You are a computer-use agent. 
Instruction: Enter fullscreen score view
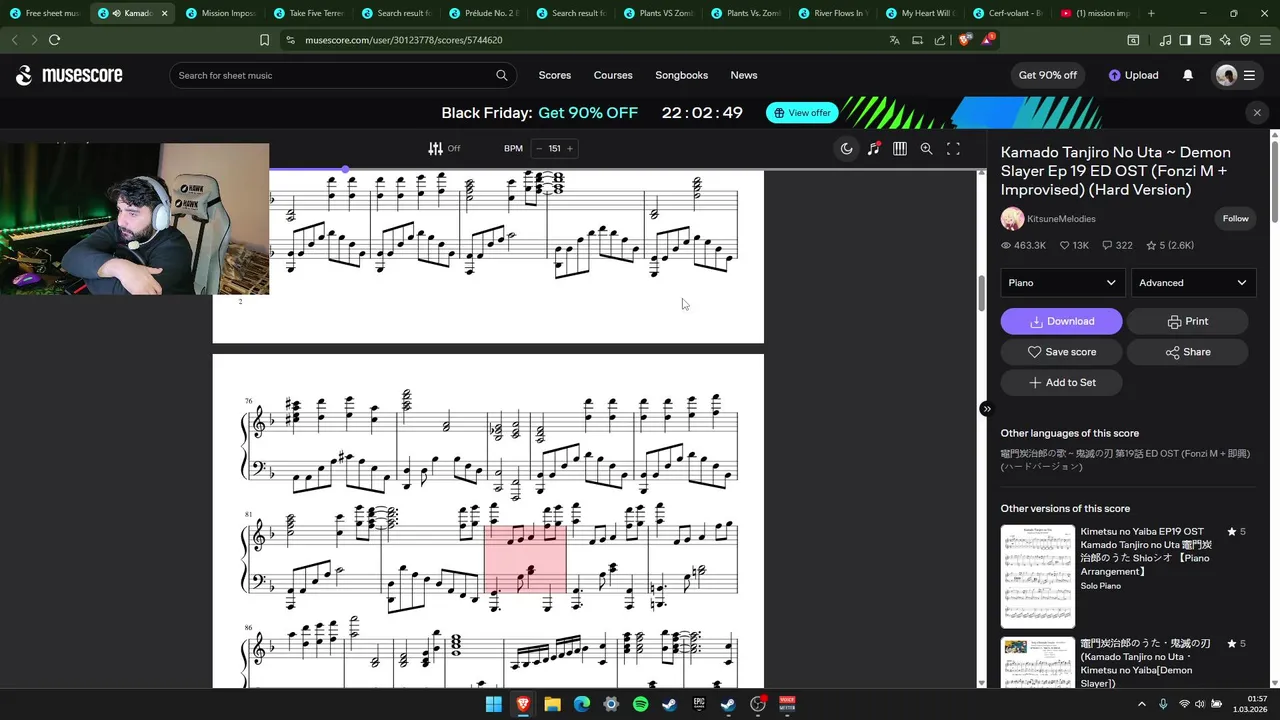[953, 148]
